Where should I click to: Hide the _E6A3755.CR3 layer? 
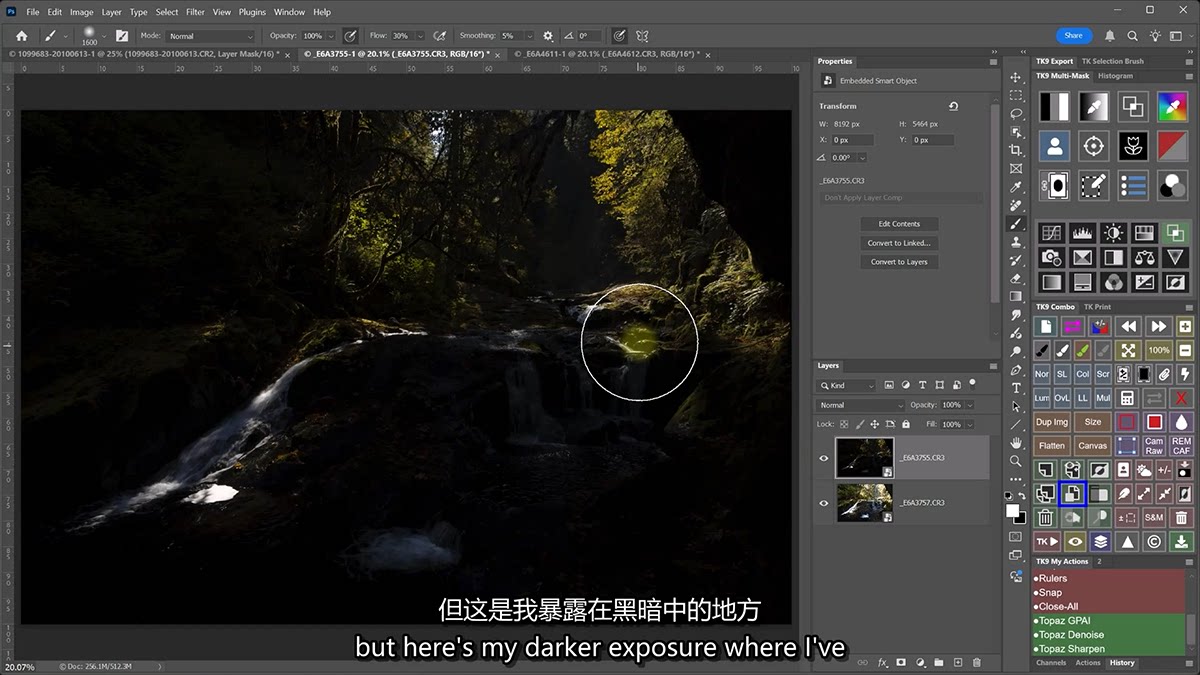pyautogui.click(x=824, y=458)
